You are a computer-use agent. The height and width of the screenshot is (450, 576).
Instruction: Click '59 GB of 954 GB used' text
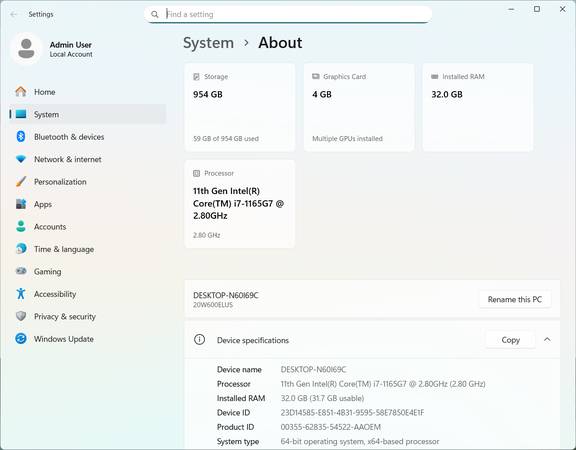[226, 138]
